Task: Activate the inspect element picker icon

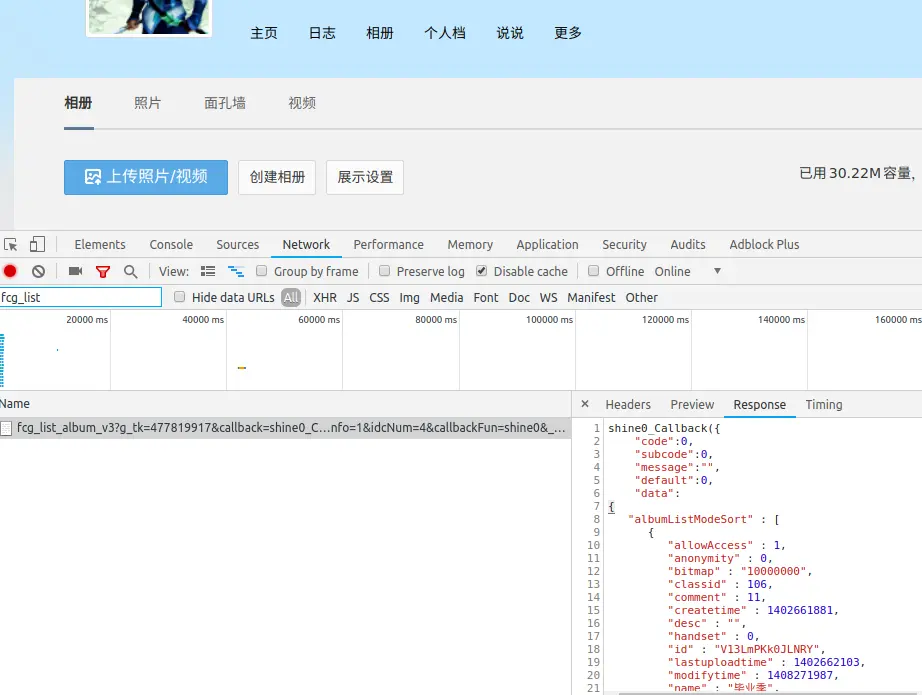Action: (11, 244)
